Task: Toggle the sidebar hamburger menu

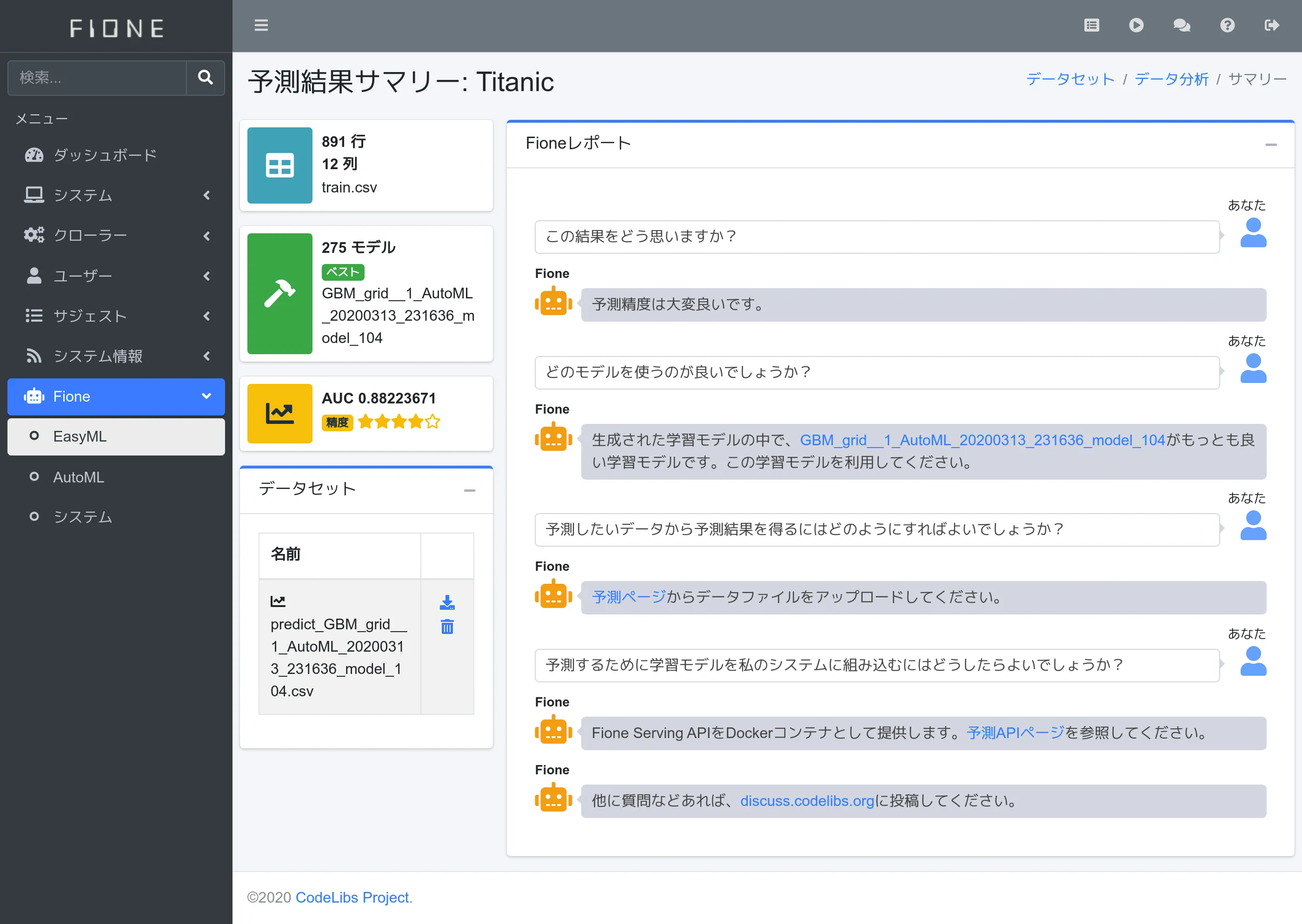Action: [261, 26]
